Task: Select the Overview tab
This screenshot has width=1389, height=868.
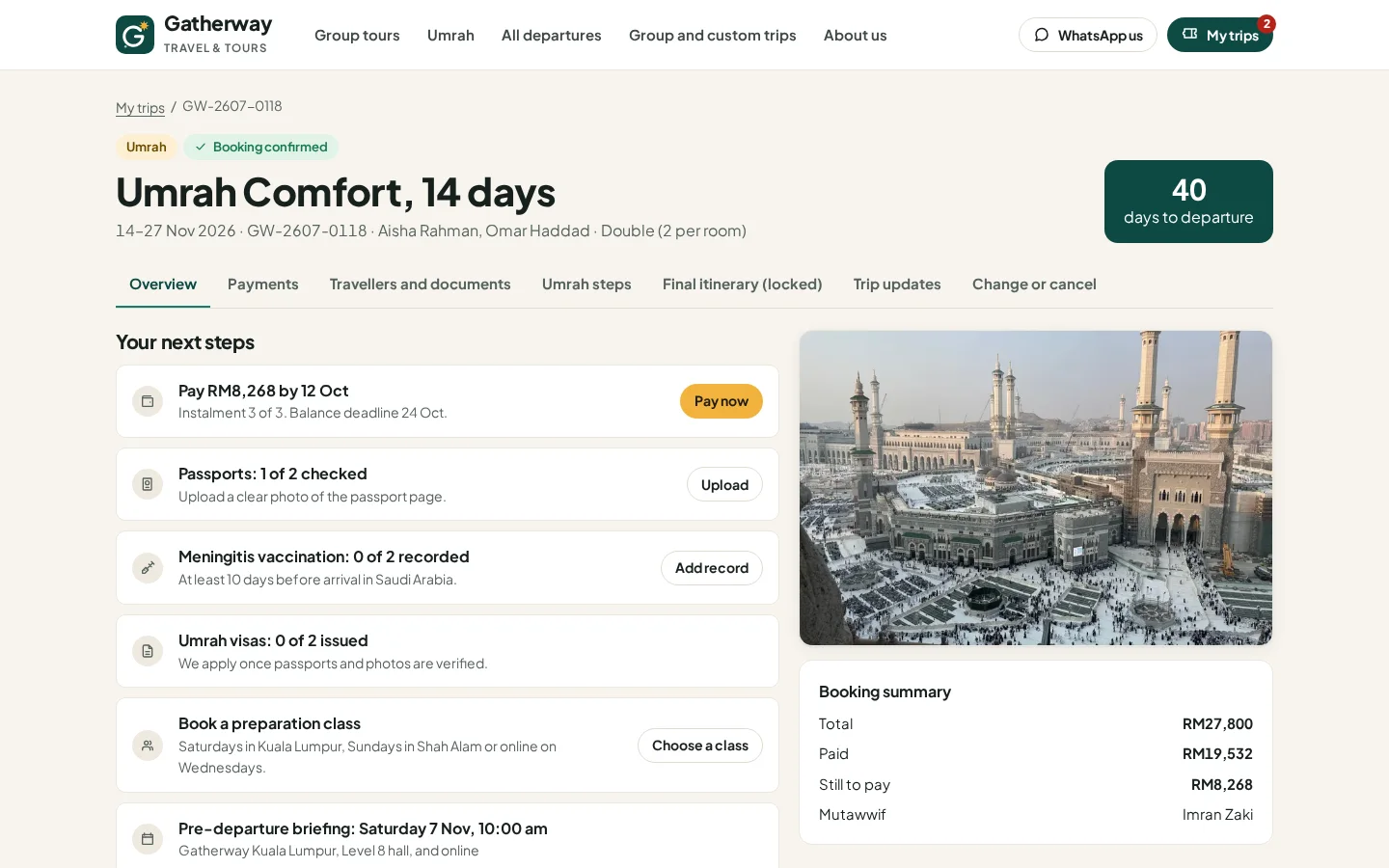Action: [x=163, y=284]
